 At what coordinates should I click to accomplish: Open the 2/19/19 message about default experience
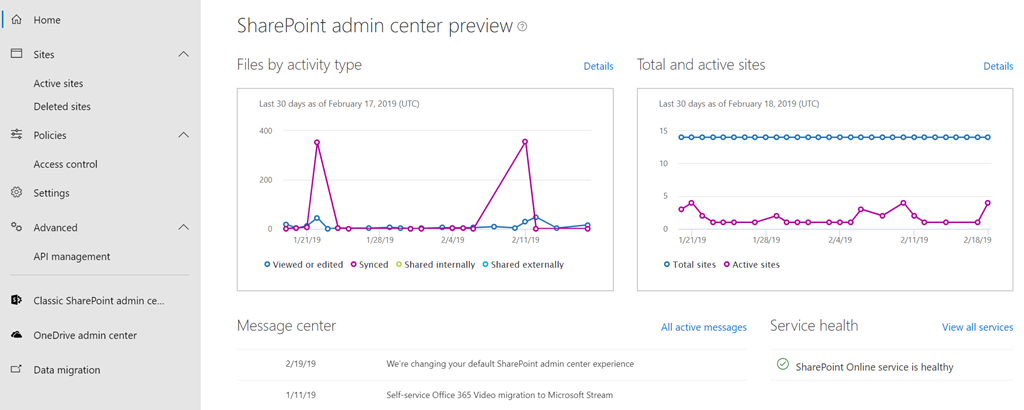[x=509, y=364]
